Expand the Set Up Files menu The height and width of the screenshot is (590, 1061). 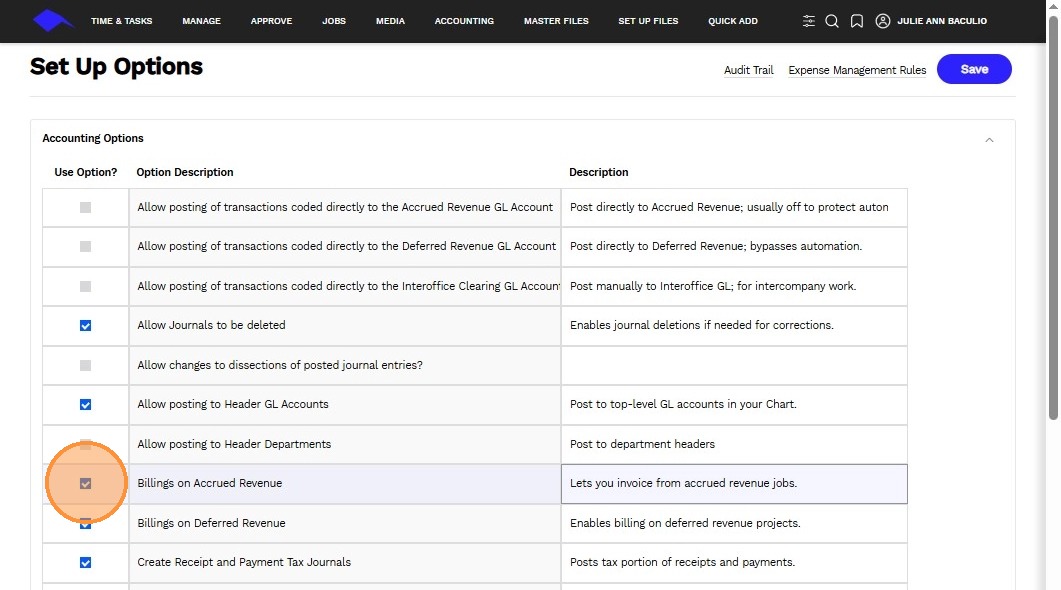648,21
